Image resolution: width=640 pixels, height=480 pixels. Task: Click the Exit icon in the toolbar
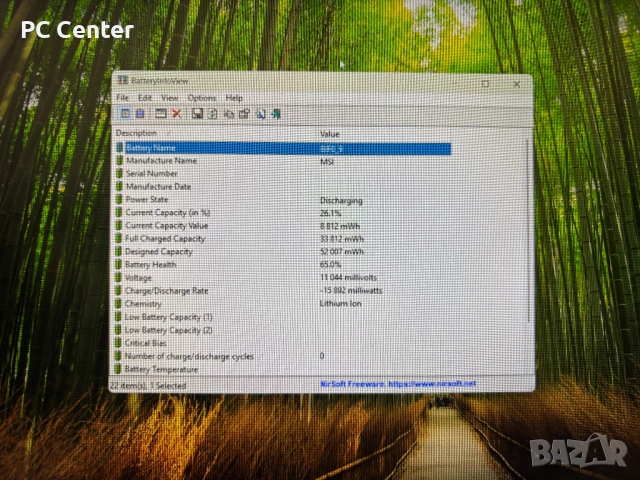pyautogui.click(x=275, y=113)
